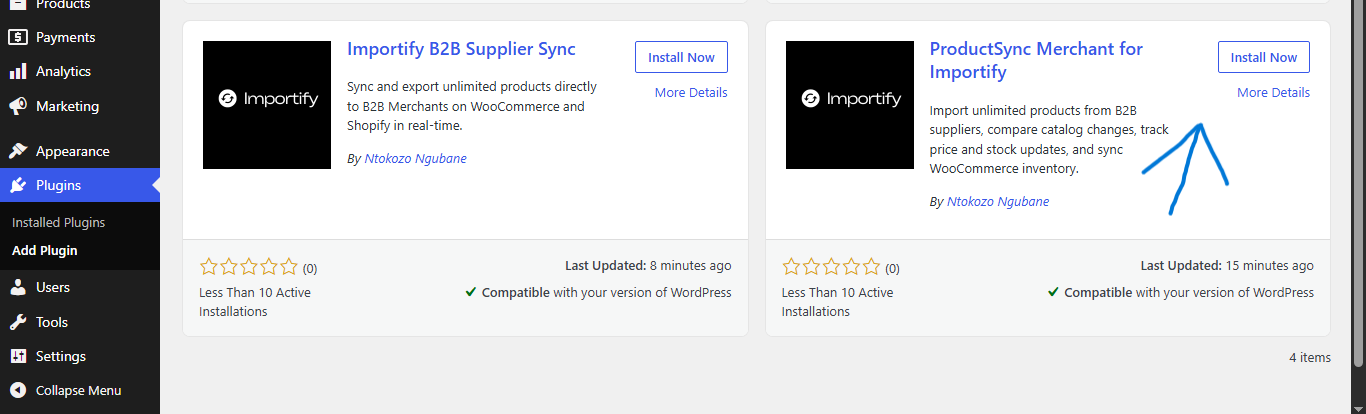Click 'Less Than 10 Active Installations' for ProductSync Merchant
Screen dimensions: 1366x414
click(838, 302)
